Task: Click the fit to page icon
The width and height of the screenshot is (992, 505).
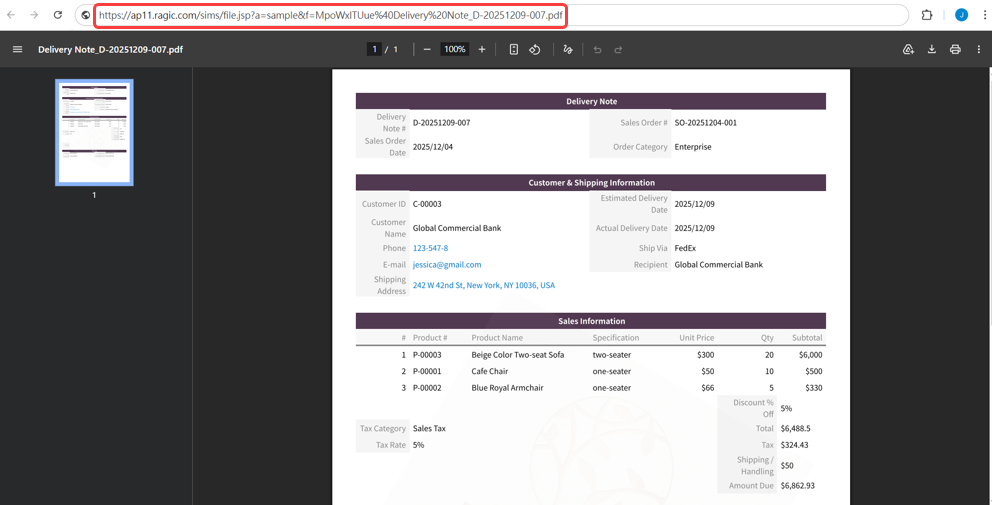Action: click(513, 49)
